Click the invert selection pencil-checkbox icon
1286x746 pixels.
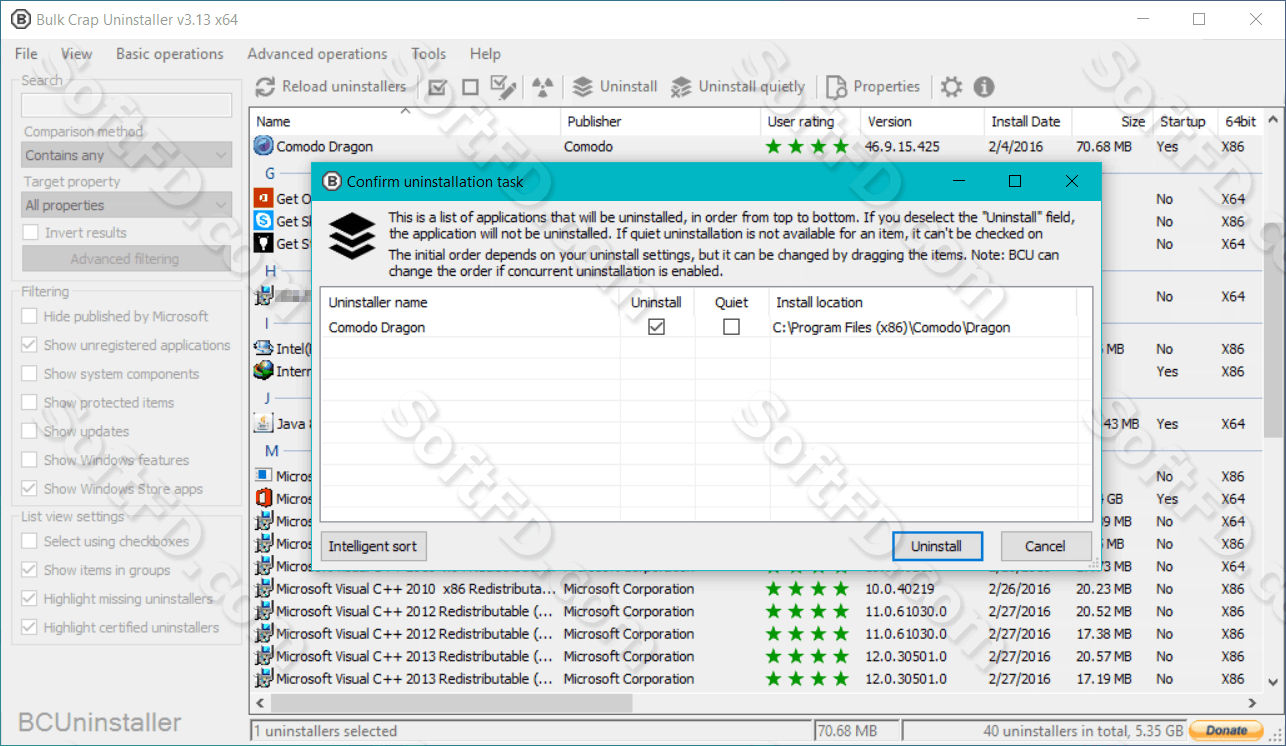point(504,87)
